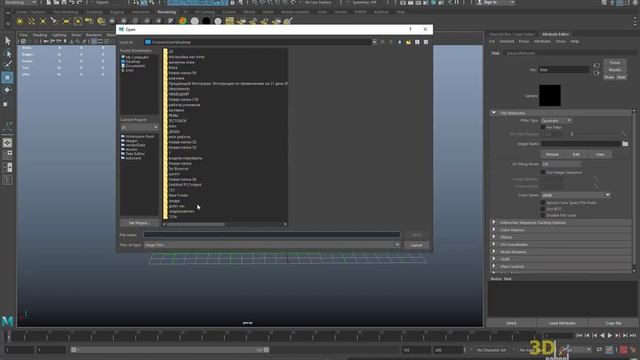
Task: Click the input connection arrow beside file name
Action: 596,66
